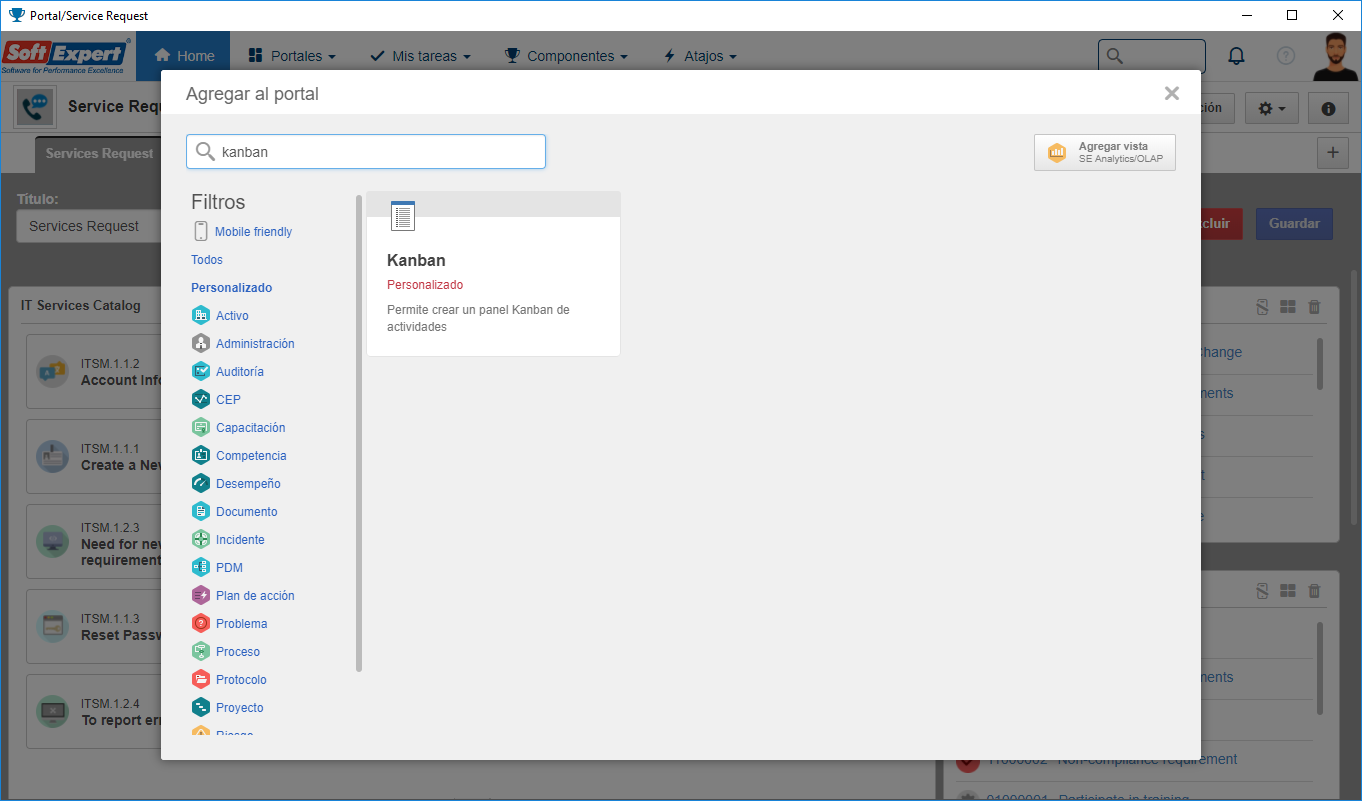Open the Mis tareas dropdown menu

pos(420,56)
